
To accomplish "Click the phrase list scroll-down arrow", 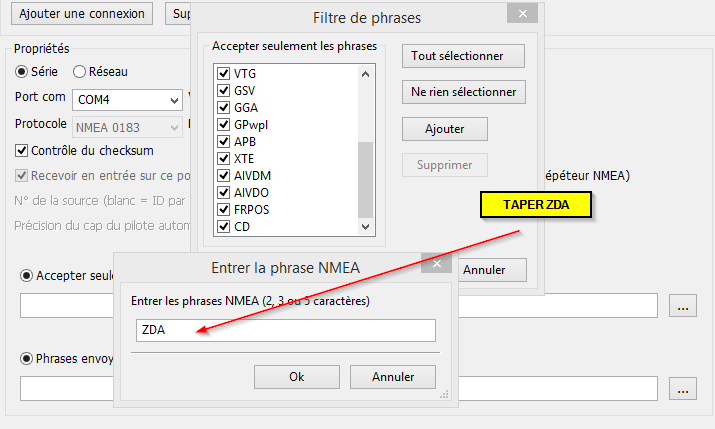I will (x=365, y=227).
